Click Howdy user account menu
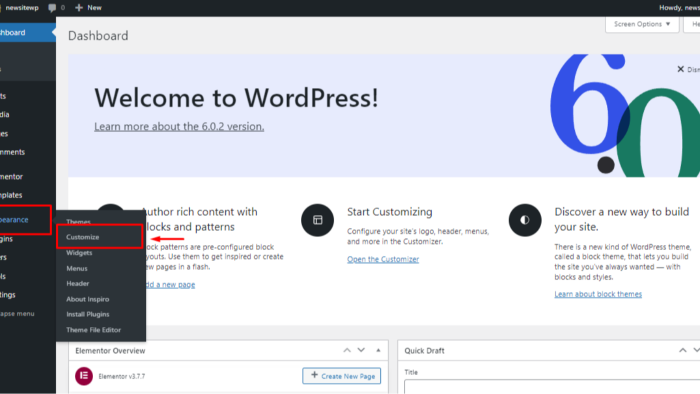Screen dimensions: 700x394 (x=679, y=8)
